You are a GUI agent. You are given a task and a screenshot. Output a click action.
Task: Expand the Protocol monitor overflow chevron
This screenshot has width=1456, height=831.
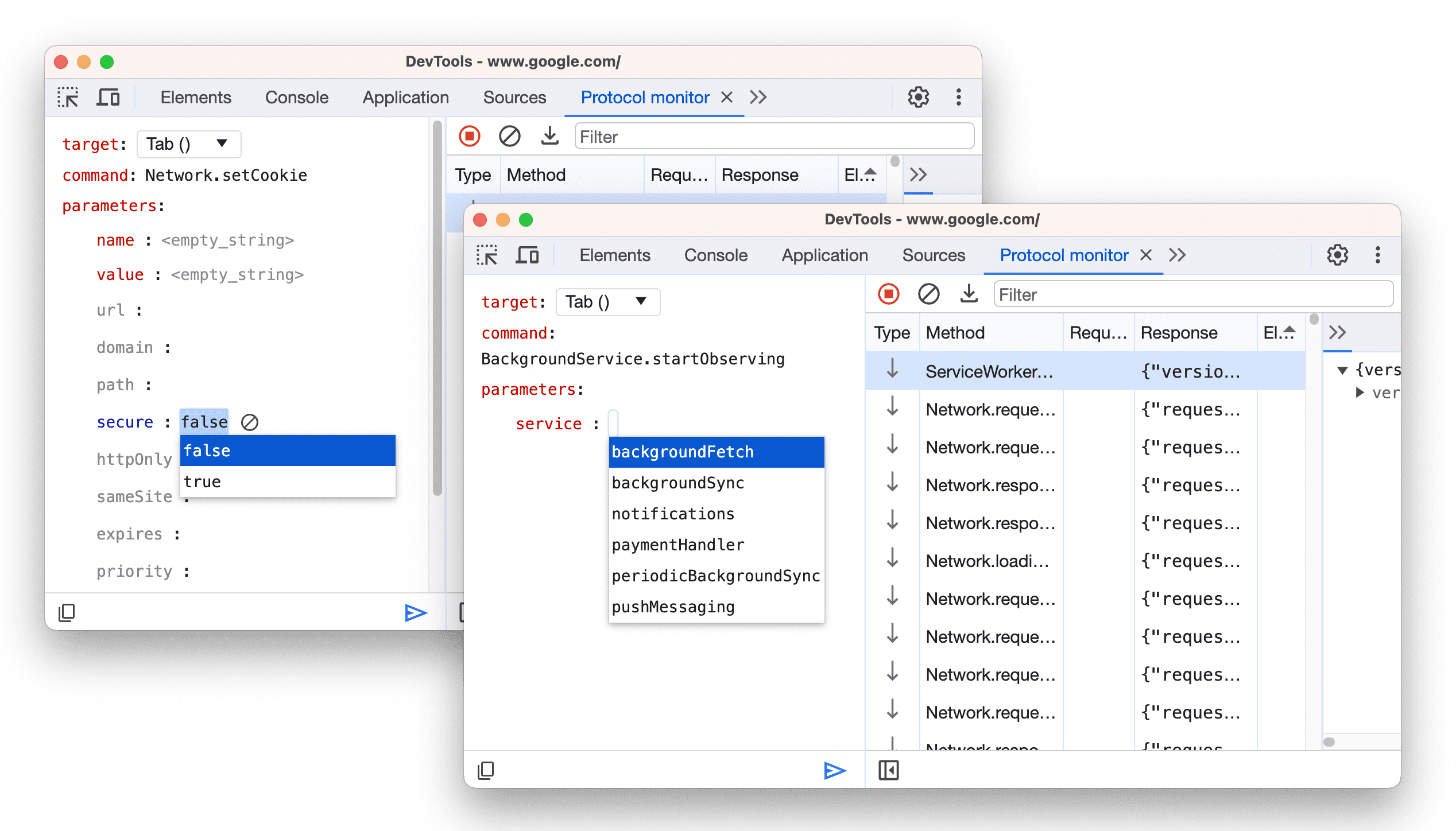click(x=1177, y=255)
